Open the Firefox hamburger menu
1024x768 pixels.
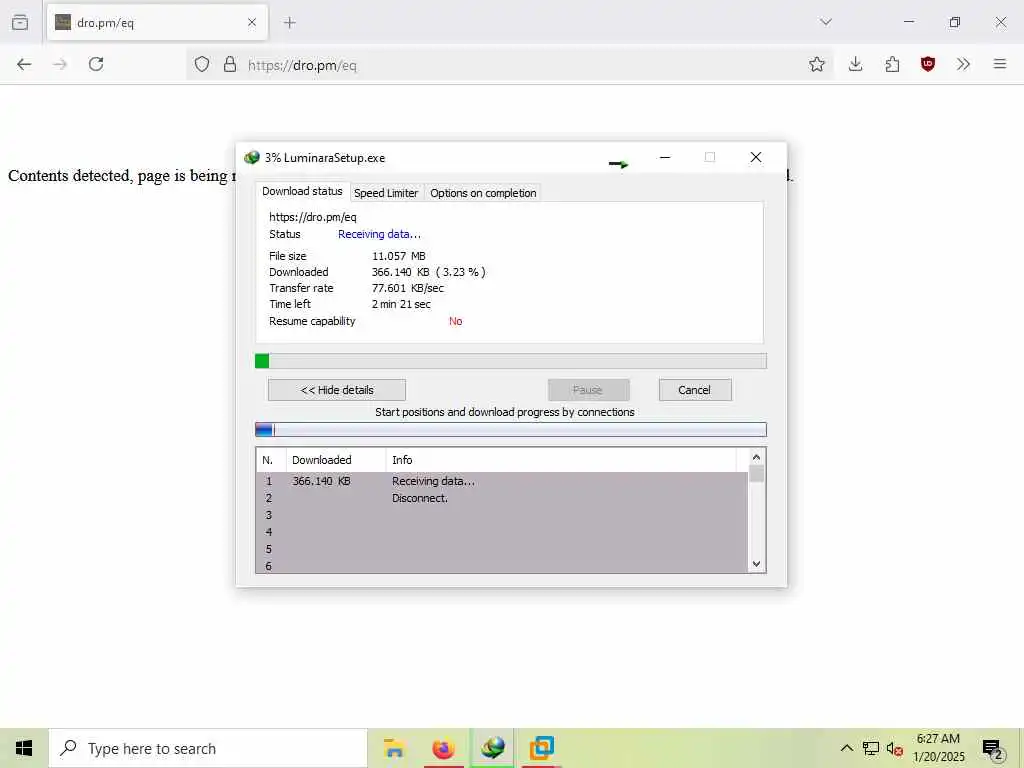[x=999, y=64]
